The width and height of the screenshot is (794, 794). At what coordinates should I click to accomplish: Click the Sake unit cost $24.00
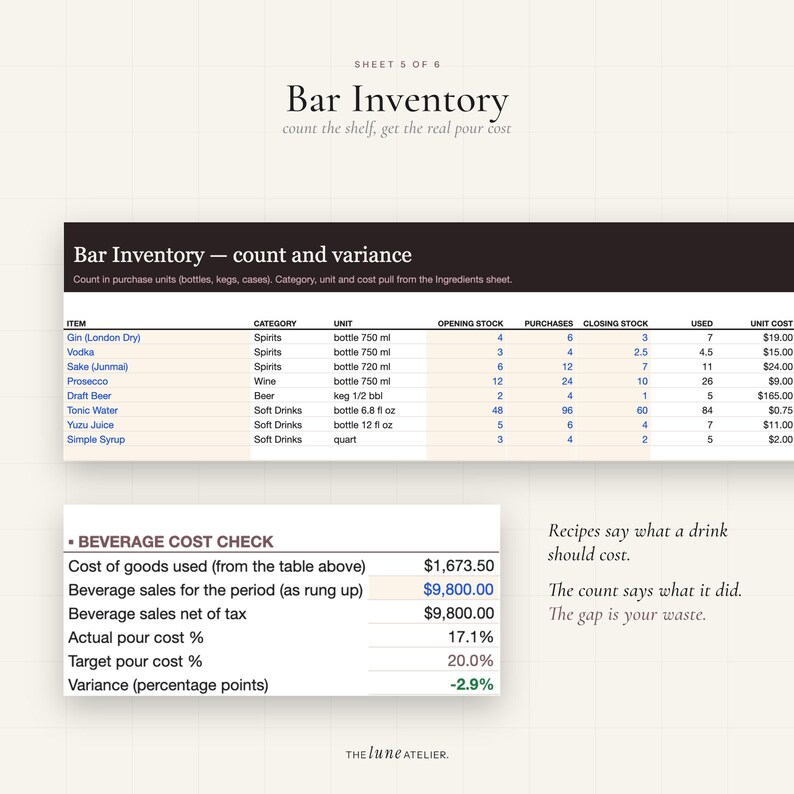click(x=777, y=367)
